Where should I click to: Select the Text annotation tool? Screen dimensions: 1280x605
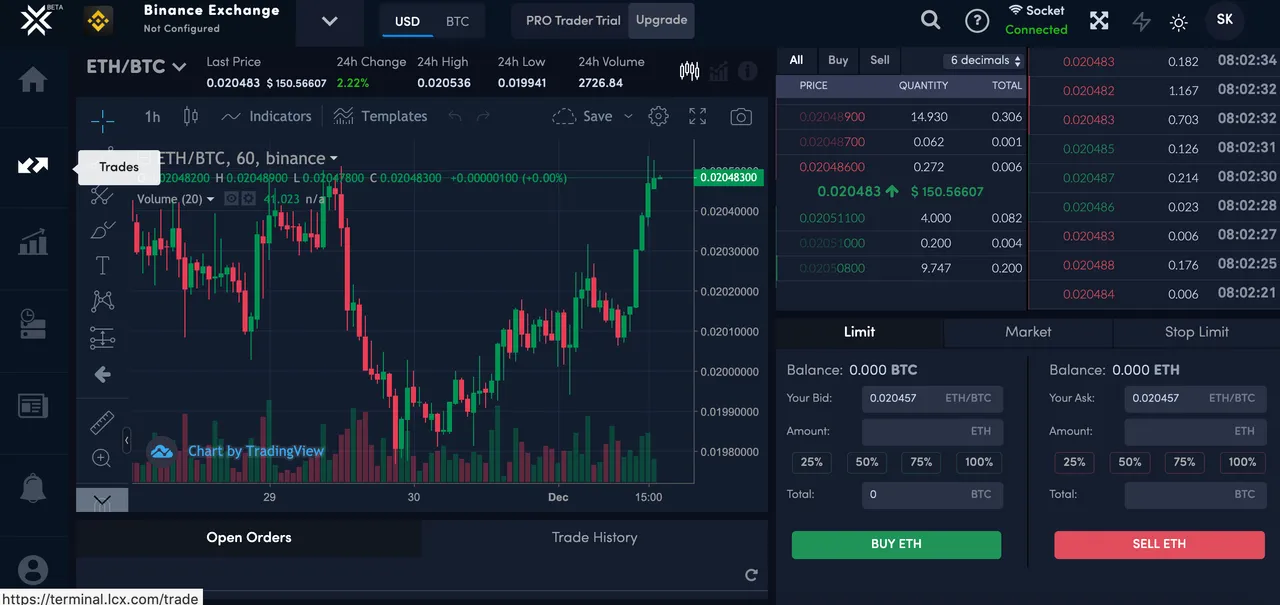tap(102, 265)
